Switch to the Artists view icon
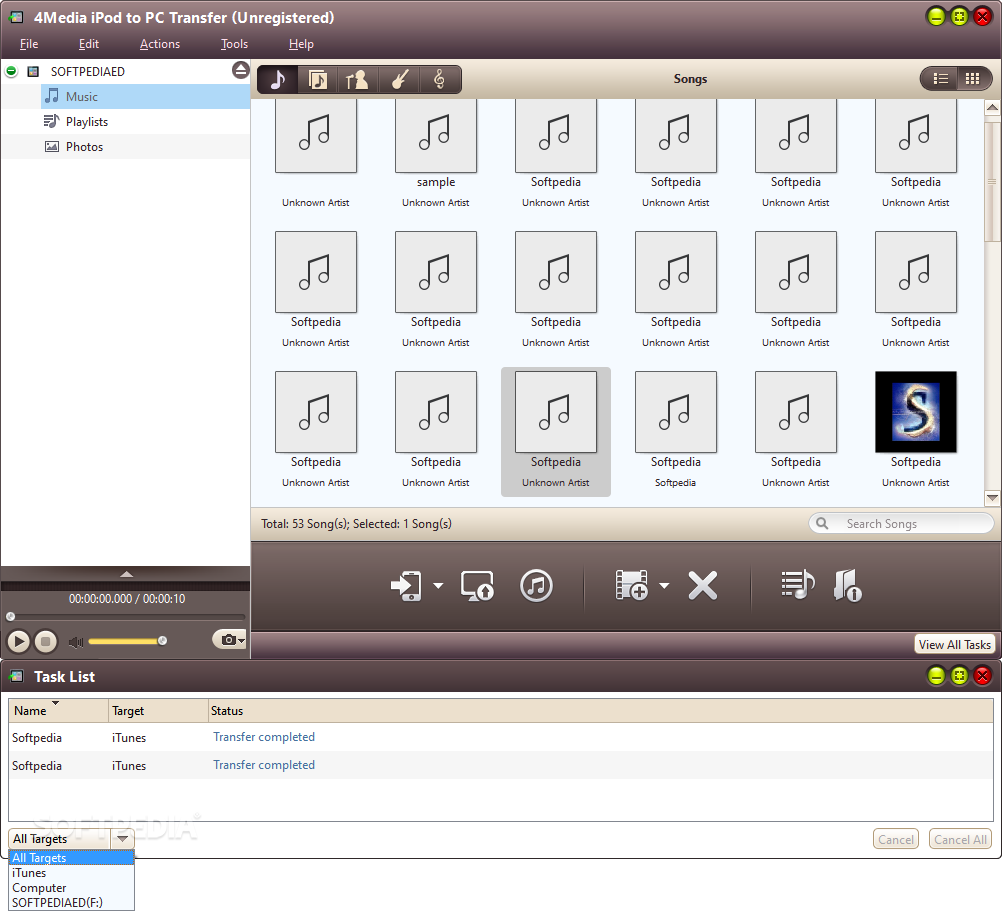Screen dimensions: 1002x911 click(357, 80)
